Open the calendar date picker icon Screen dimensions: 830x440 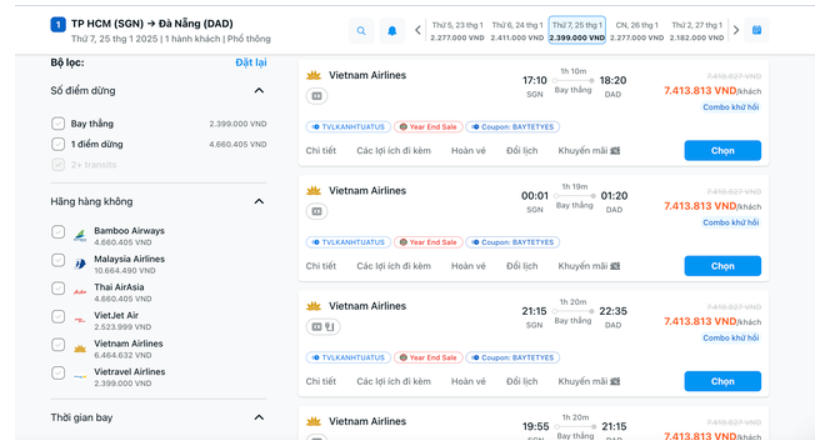pos(757,30)
